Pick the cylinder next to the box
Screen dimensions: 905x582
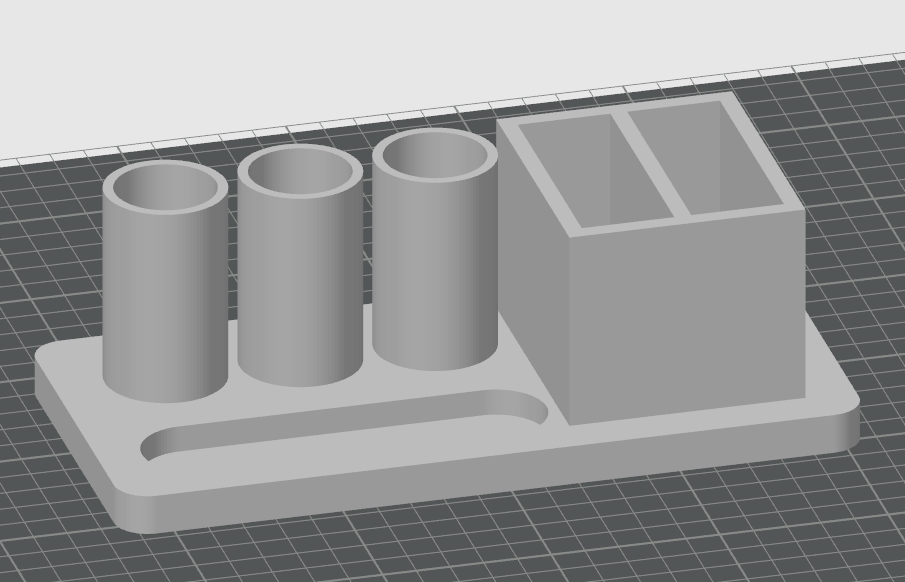pos(435,249)
